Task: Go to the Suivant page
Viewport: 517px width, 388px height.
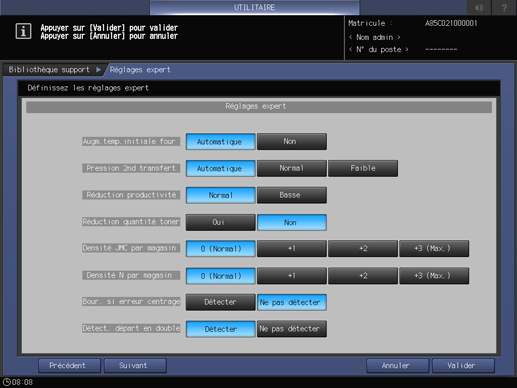Action: pos(135,366)
